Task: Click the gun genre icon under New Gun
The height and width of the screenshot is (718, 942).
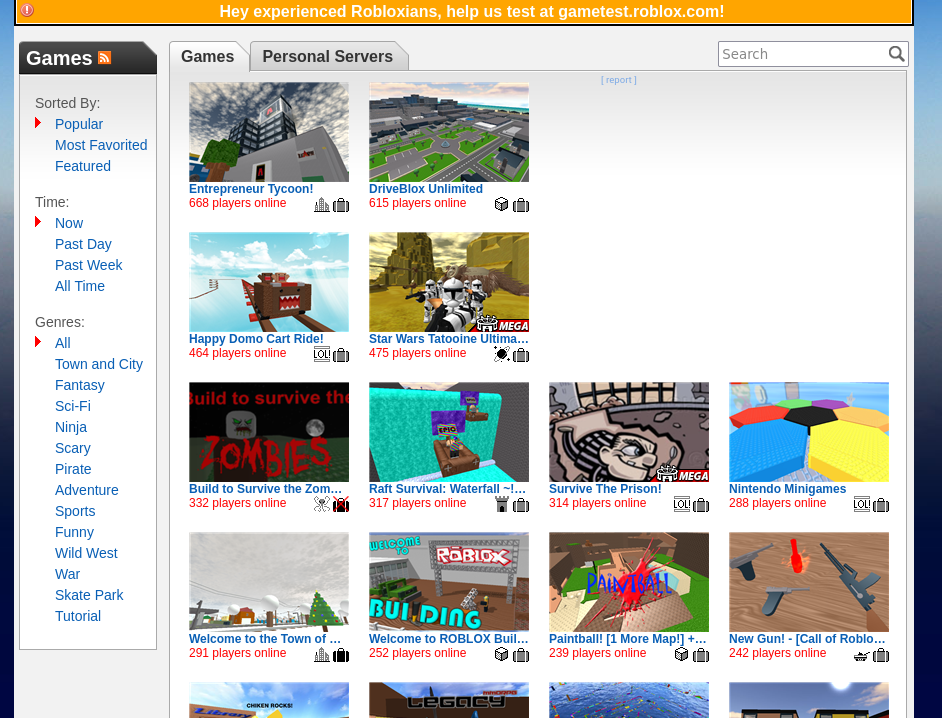Action: pos(862,655)
